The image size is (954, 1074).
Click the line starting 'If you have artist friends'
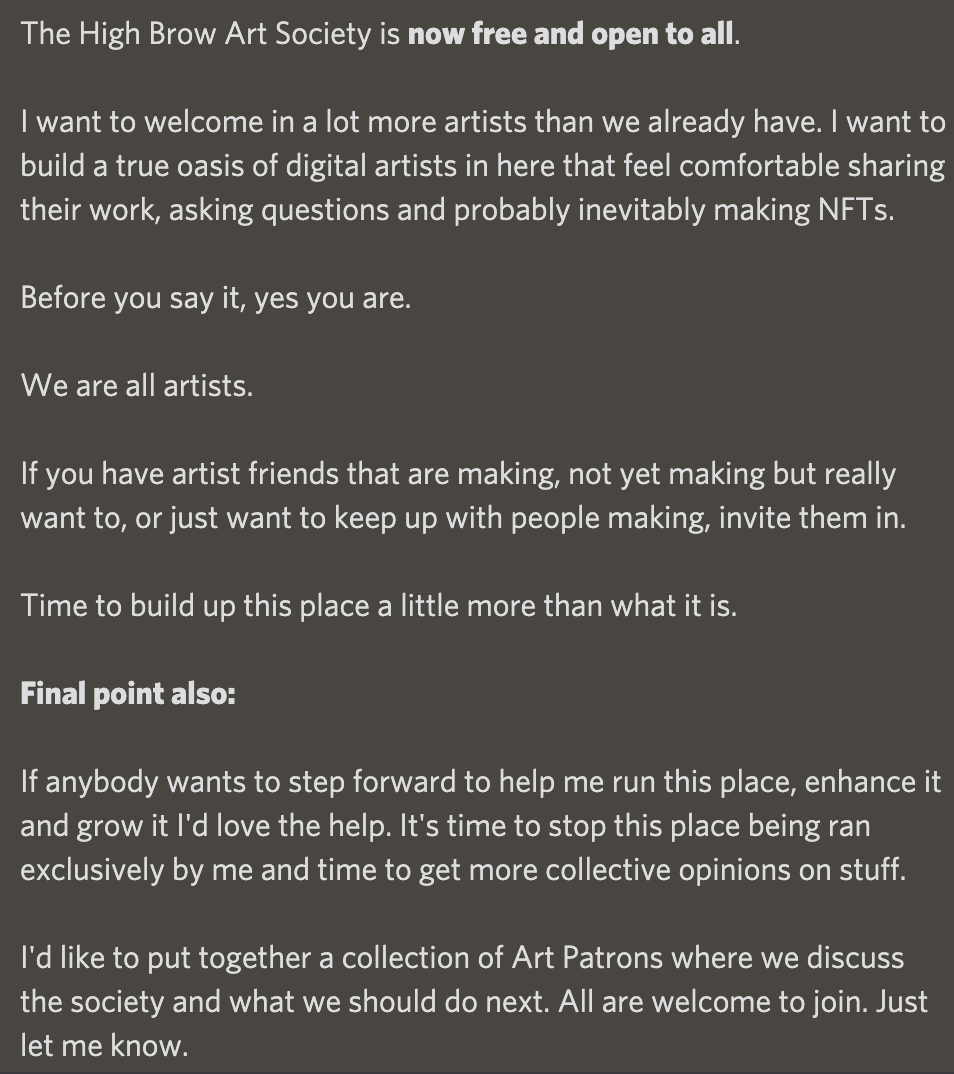pyautogui.click(x=458, y=475)
